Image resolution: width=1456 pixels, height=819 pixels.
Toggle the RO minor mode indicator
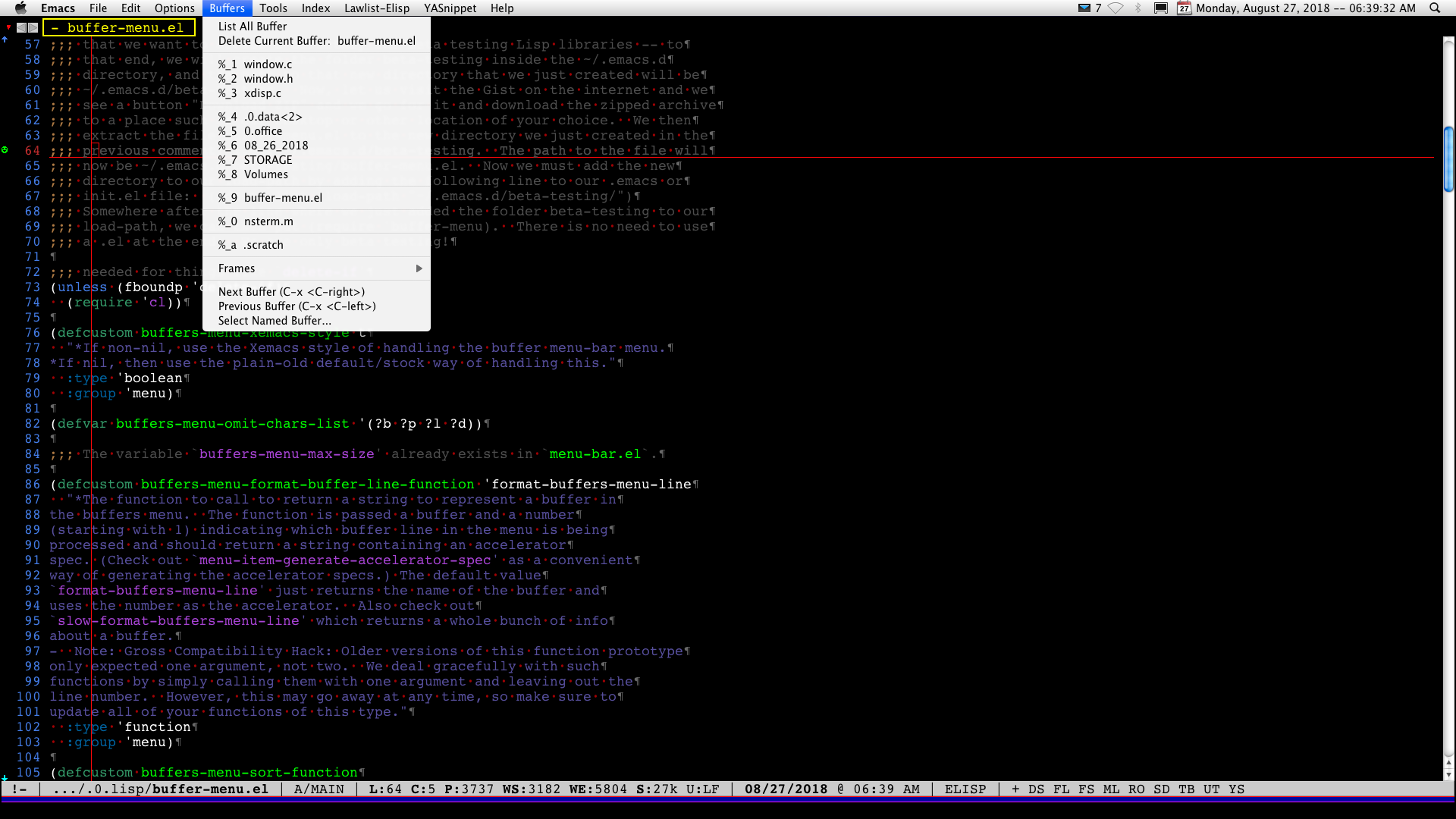point(1136,789)
